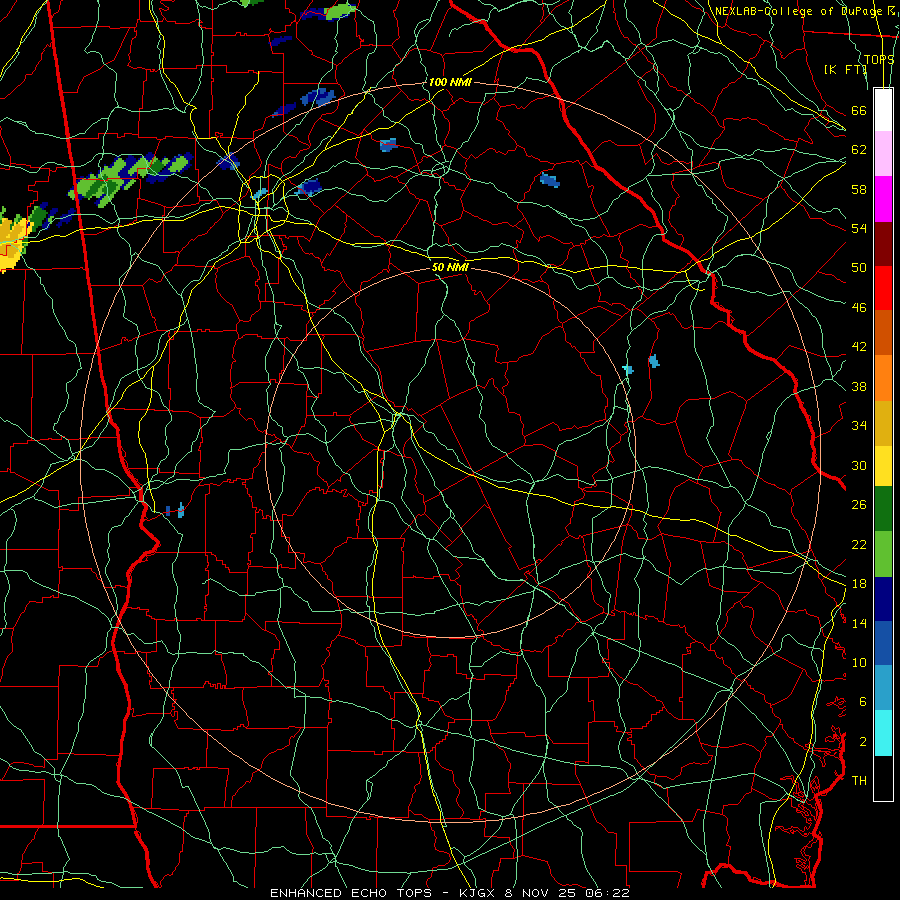Click the 'TOPS' legend title
Screen dimensions: 900x900
pos(879,59)
